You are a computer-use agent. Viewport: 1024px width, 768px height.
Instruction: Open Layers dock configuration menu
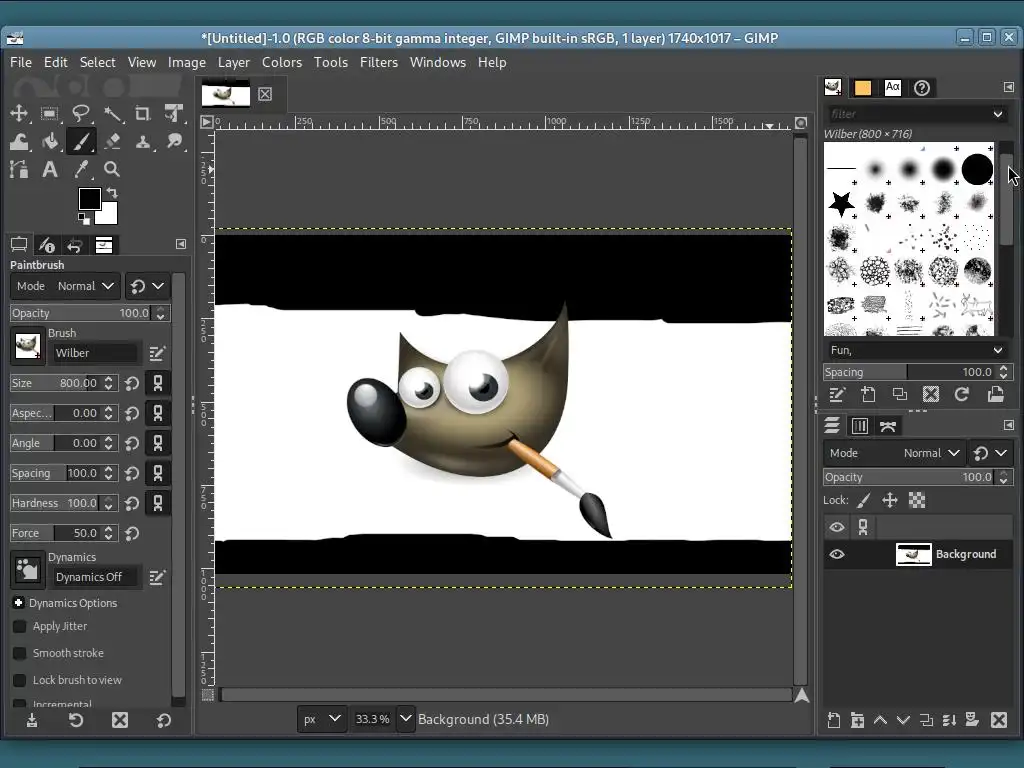pyautogui.click(x=1008, y=425)
